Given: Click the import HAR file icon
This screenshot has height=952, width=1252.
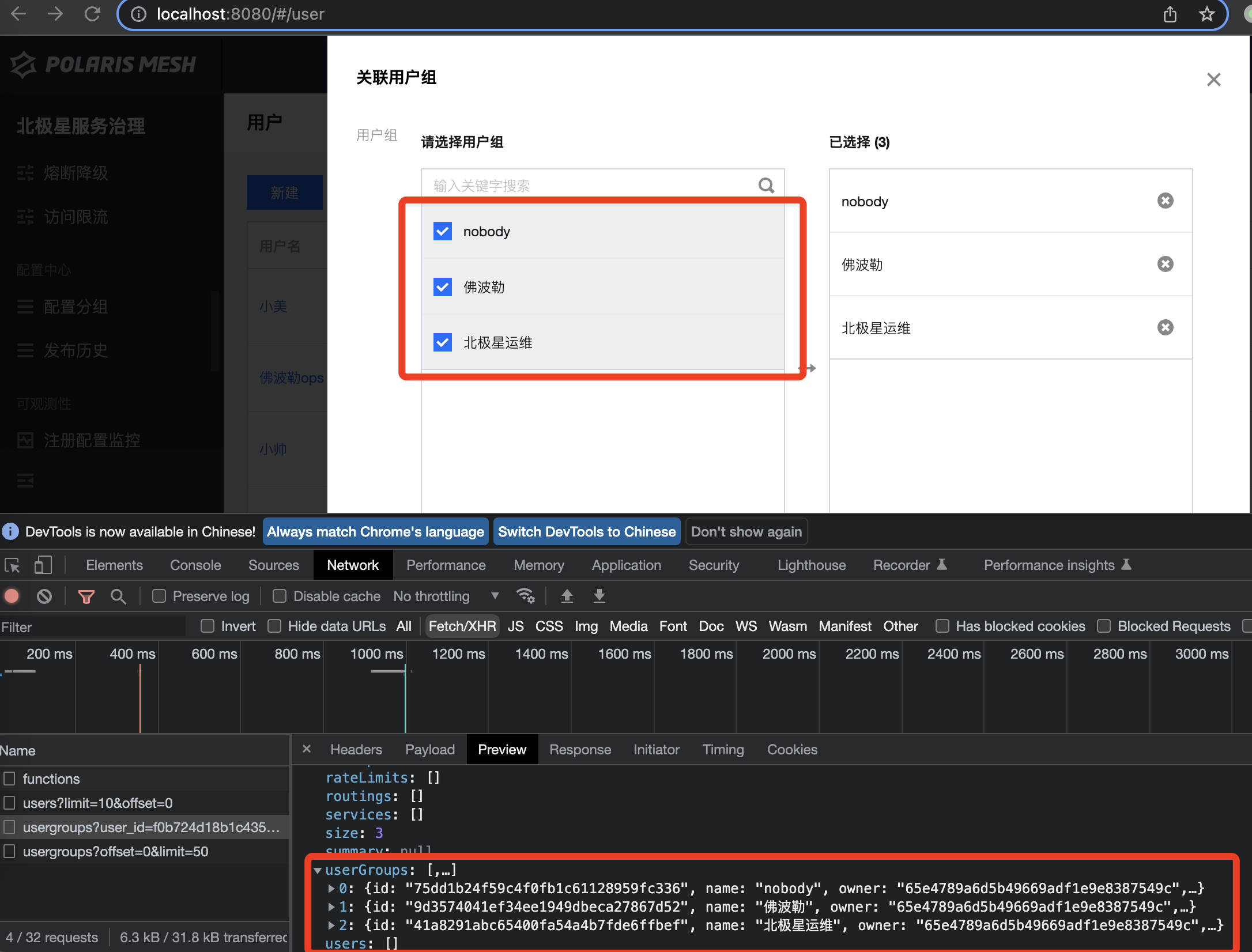Looking at the screenshot, I should coord(567,596).
